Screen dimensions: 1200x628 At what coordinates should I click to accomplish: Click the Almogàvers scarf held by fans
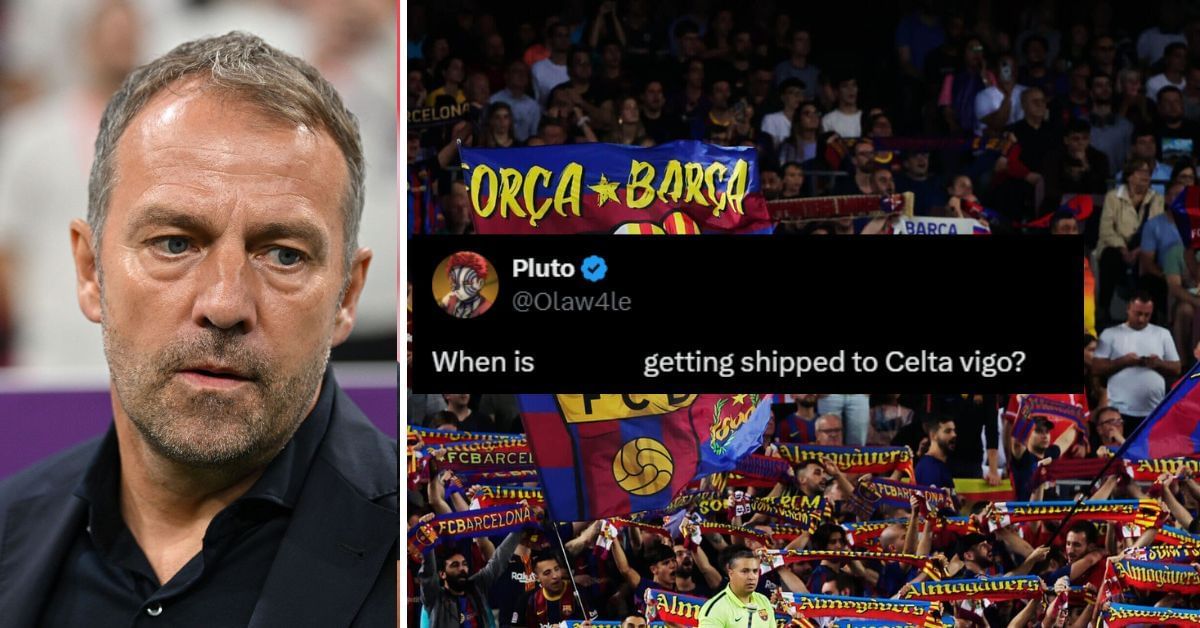click(846, 457)
